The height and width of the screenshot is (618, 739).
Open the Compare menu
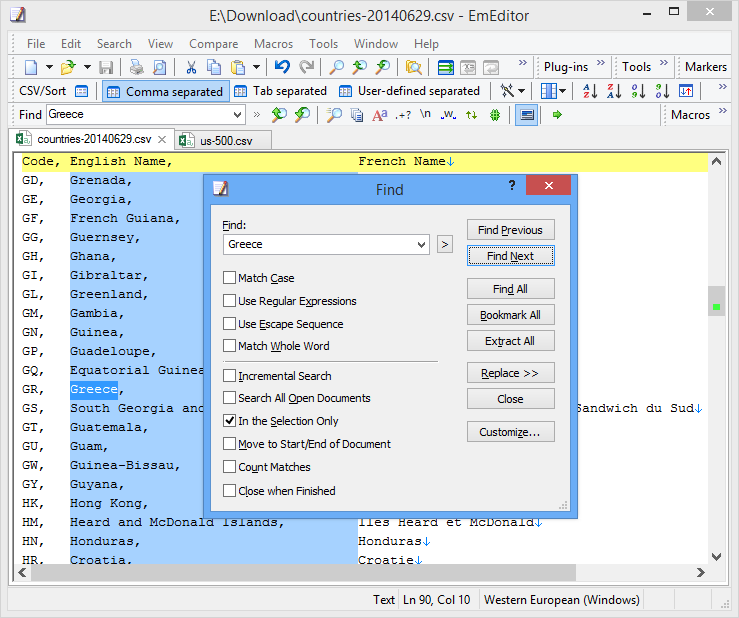pyautogui.click(x=213, y=44)
